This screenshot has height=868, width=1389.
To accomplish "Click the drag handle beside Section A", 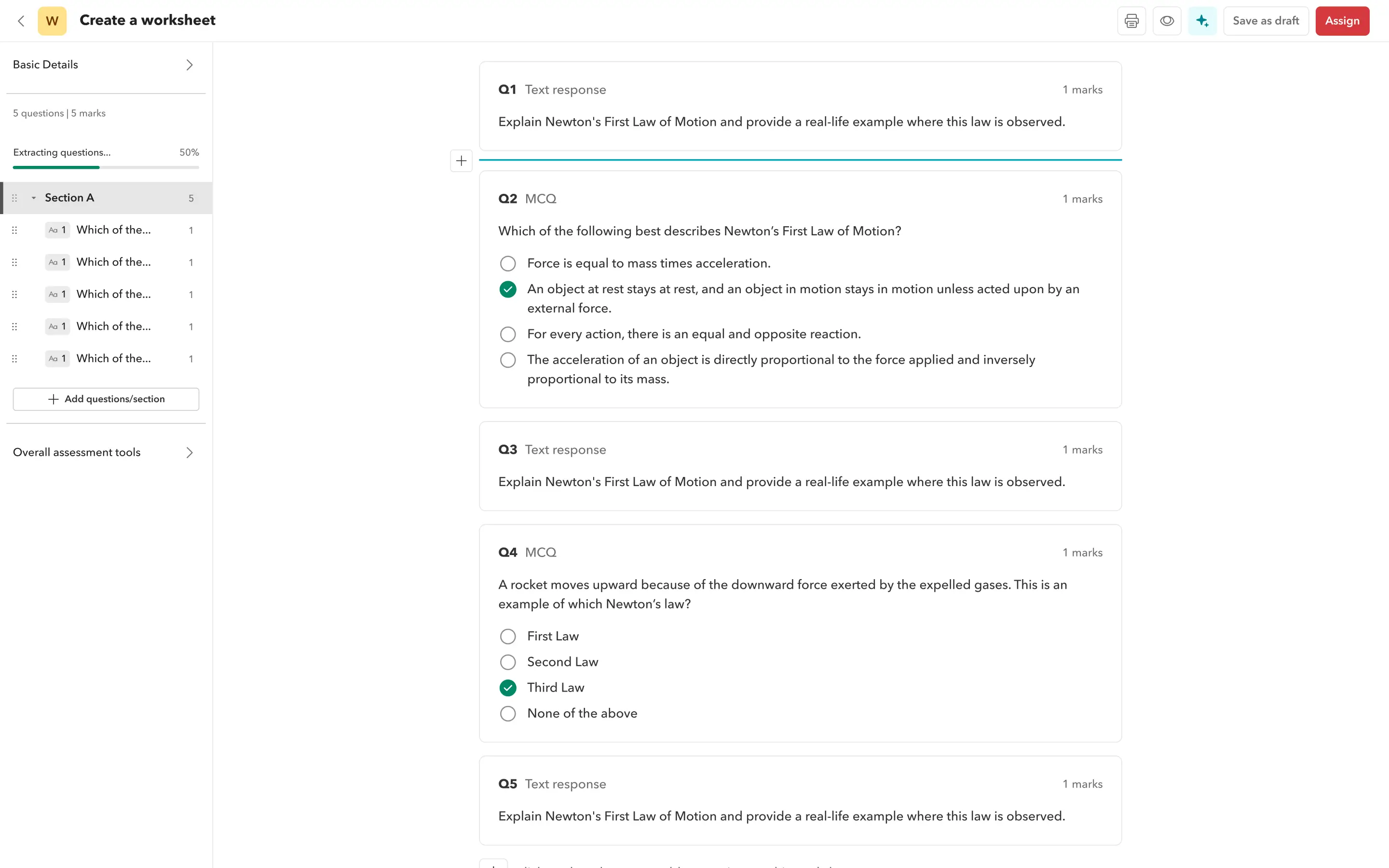I will 15,198.
